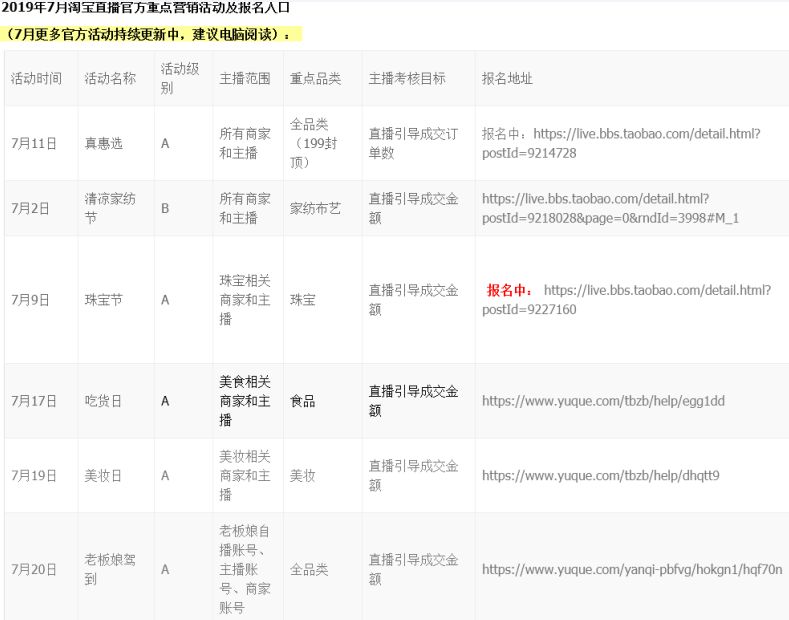
Task: Select the 7月19日 date cell
Action: pos(34,476)
